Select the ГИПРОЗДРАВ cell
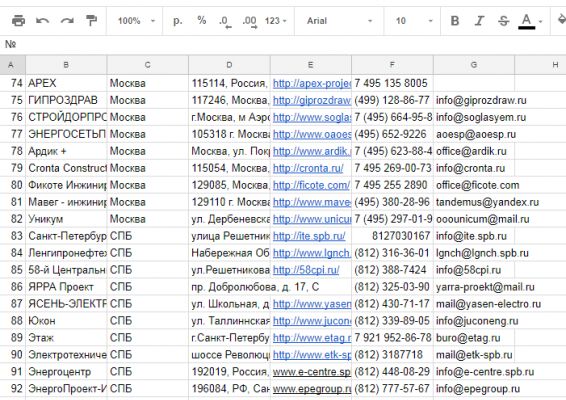Screen dimensions: 566x400 click(66, 100)
